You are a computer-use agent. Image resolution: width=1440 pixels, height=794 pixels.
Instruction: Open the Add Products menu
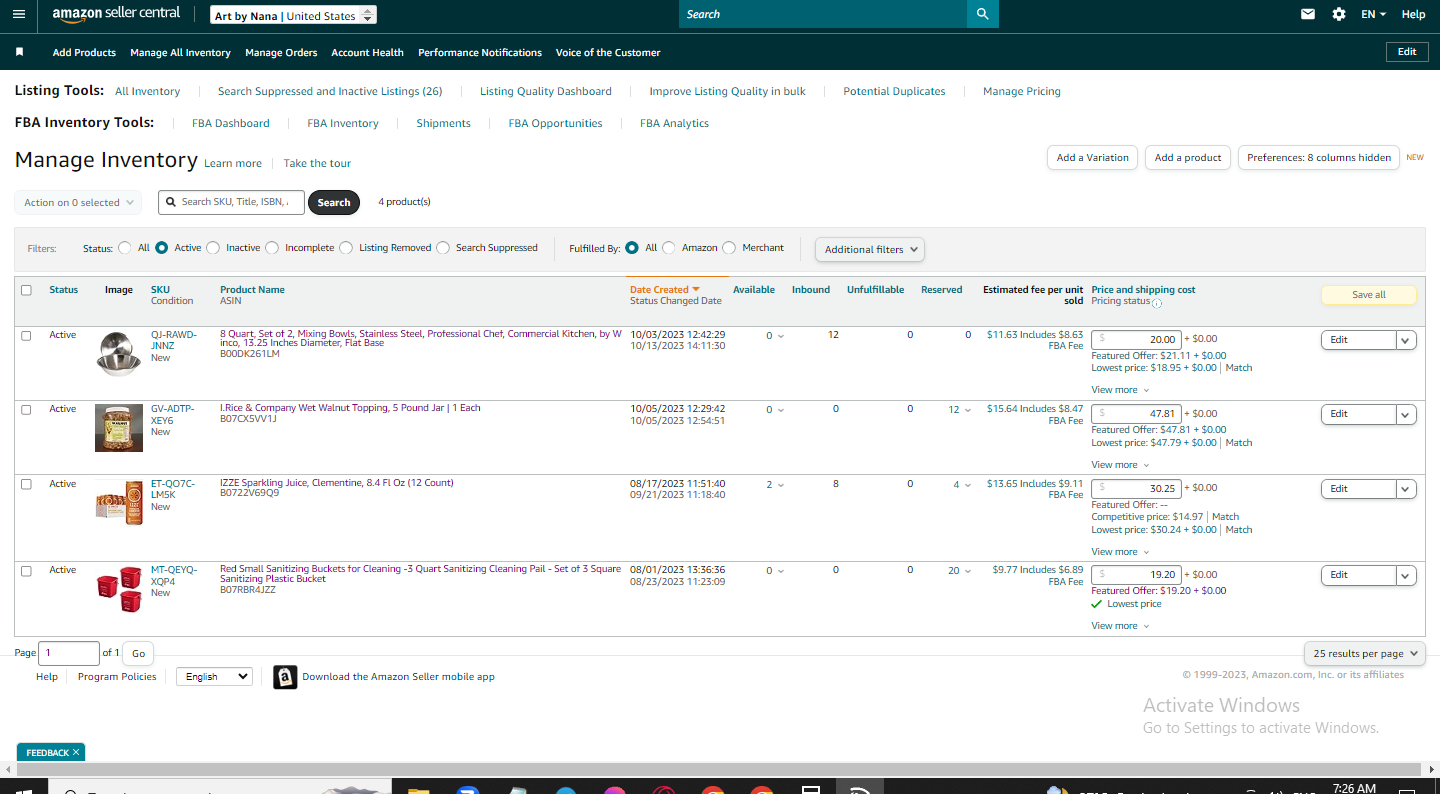(84, 52)
